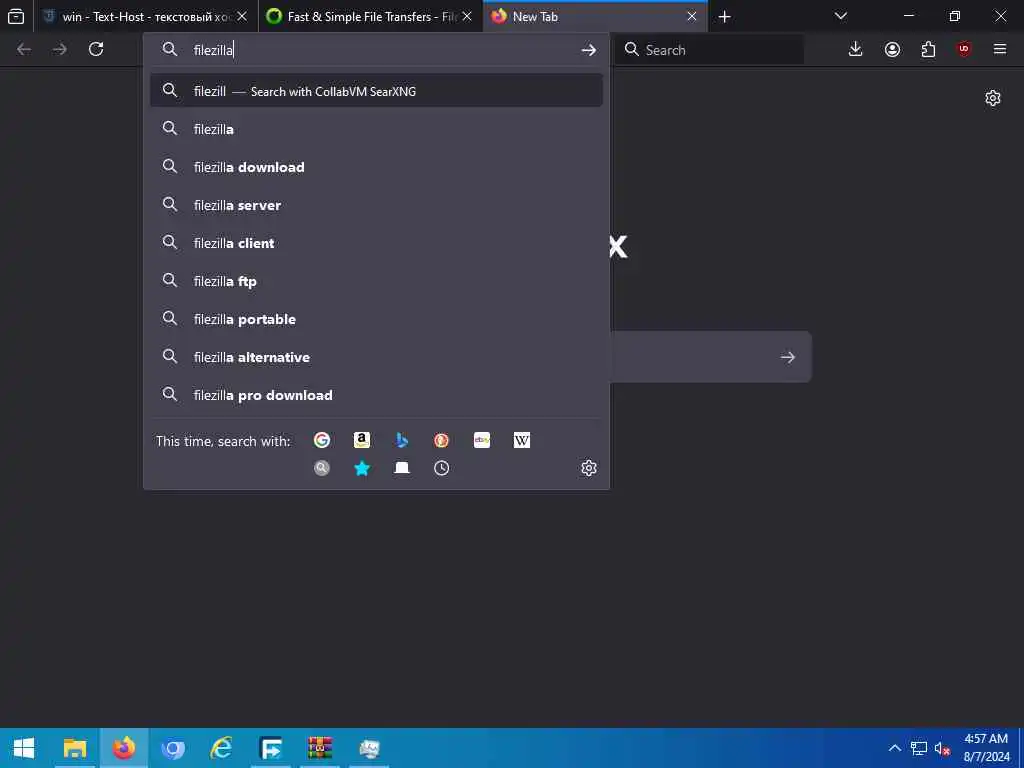The image size is (1024, 768).
Task: Pick the 'filezilla alternative' suggestion
Action: click(x=376, y=357)
